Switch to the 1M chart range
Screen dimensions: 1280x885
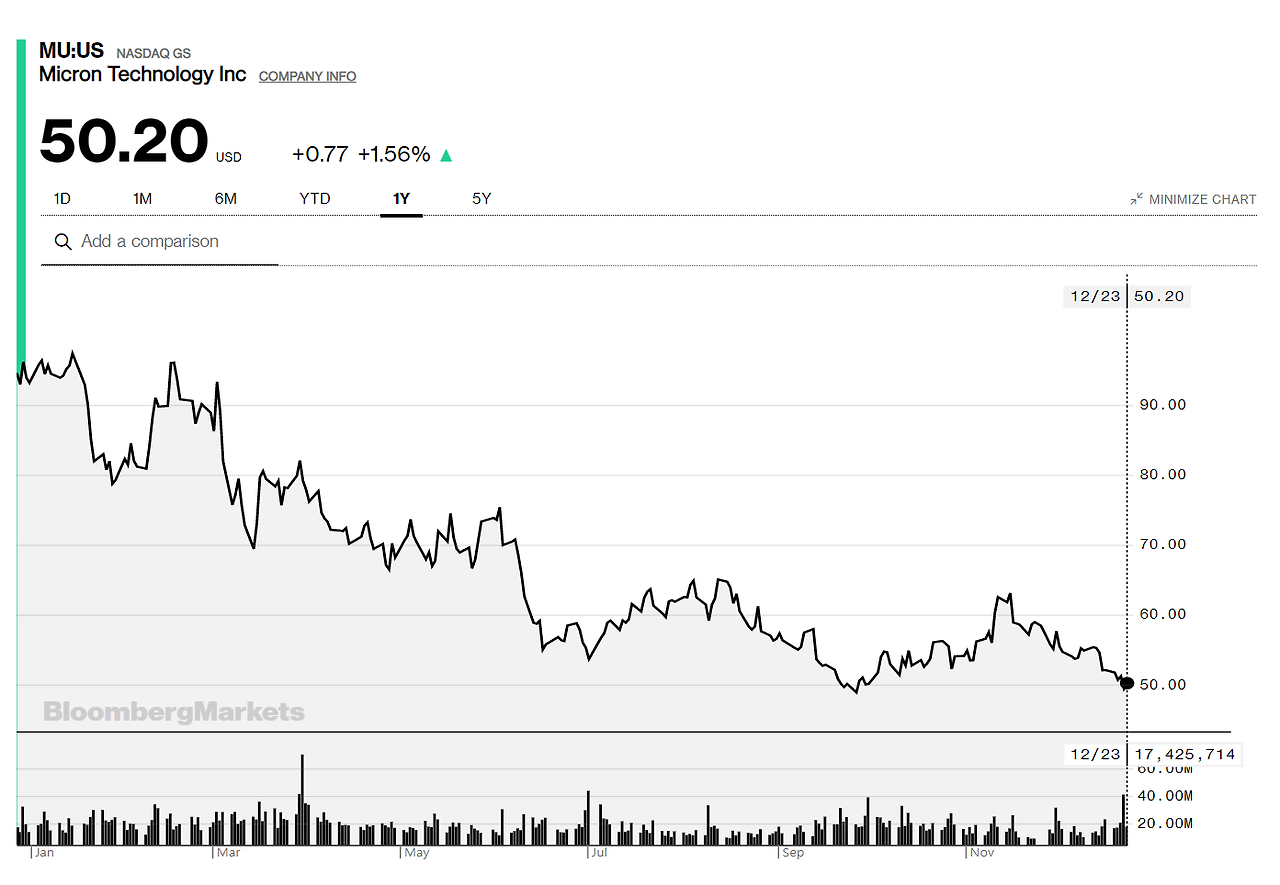pos(142,198)
